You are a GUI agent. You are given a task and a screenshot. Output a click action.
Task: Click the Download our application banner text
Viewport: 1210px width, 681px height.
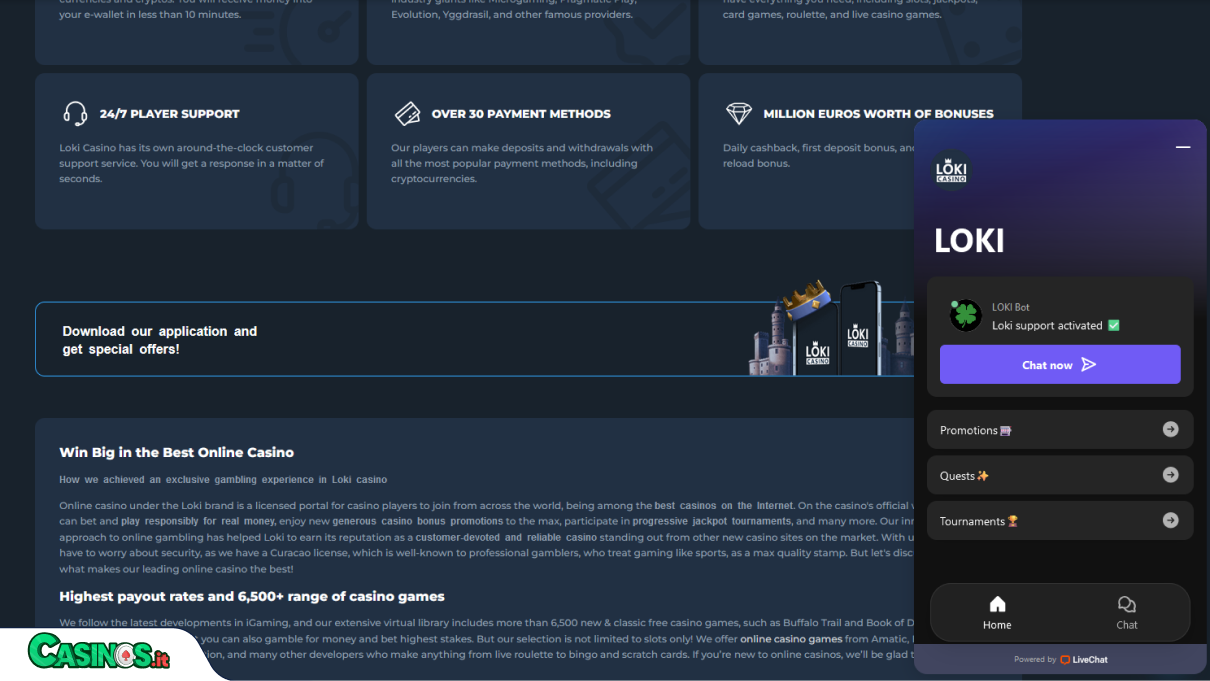160,340
